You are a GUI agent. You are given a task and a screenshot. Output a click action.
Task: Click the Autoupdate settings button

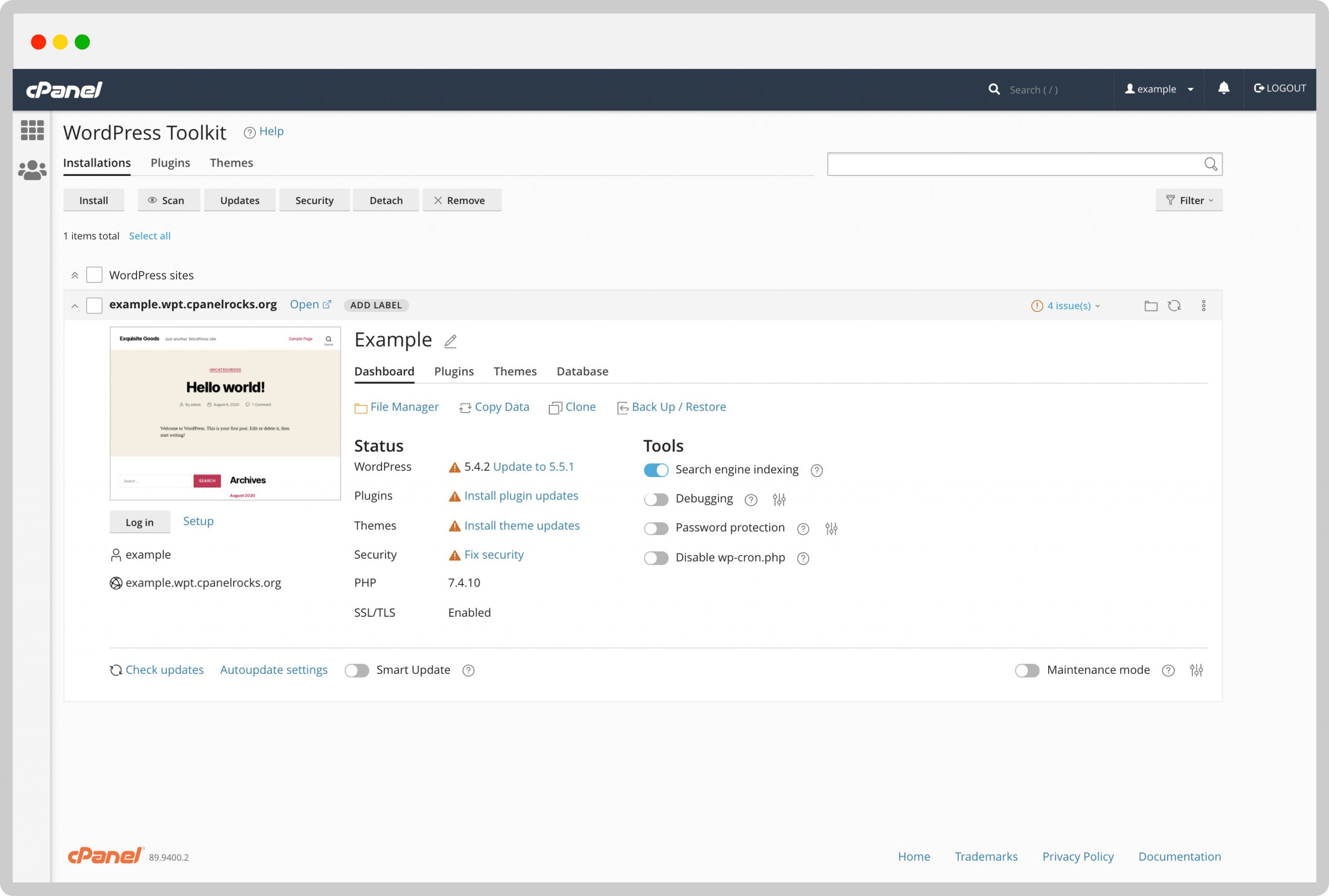pos(273,669)
